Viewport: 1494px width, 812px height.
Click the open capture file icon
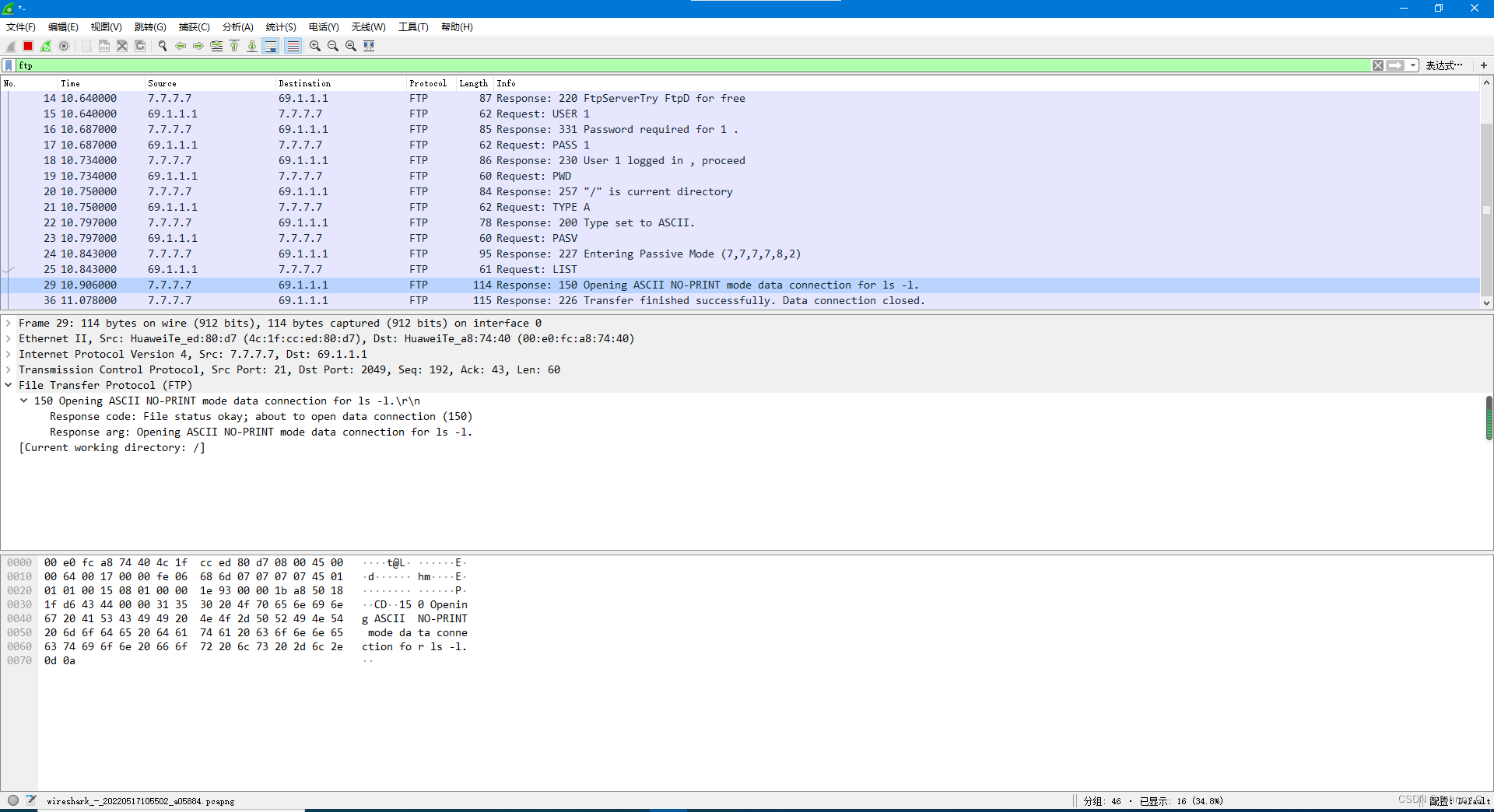coord(86,46)
